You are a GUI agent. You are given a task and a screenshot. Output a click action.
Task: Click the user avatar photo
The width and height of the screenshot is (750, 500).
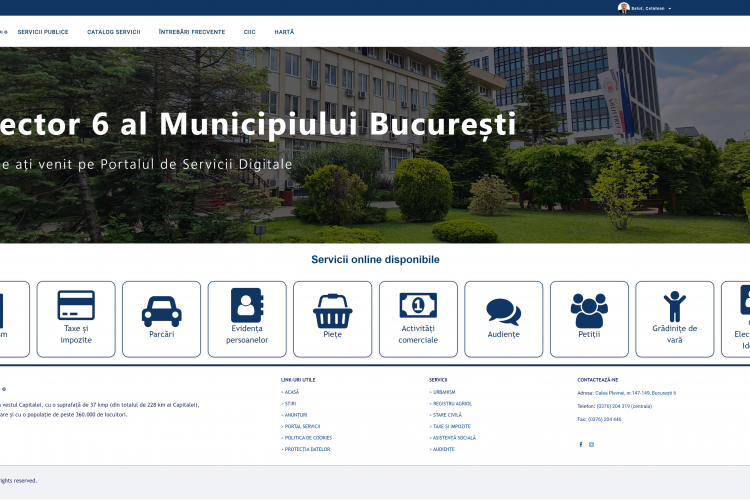point(623,8)
